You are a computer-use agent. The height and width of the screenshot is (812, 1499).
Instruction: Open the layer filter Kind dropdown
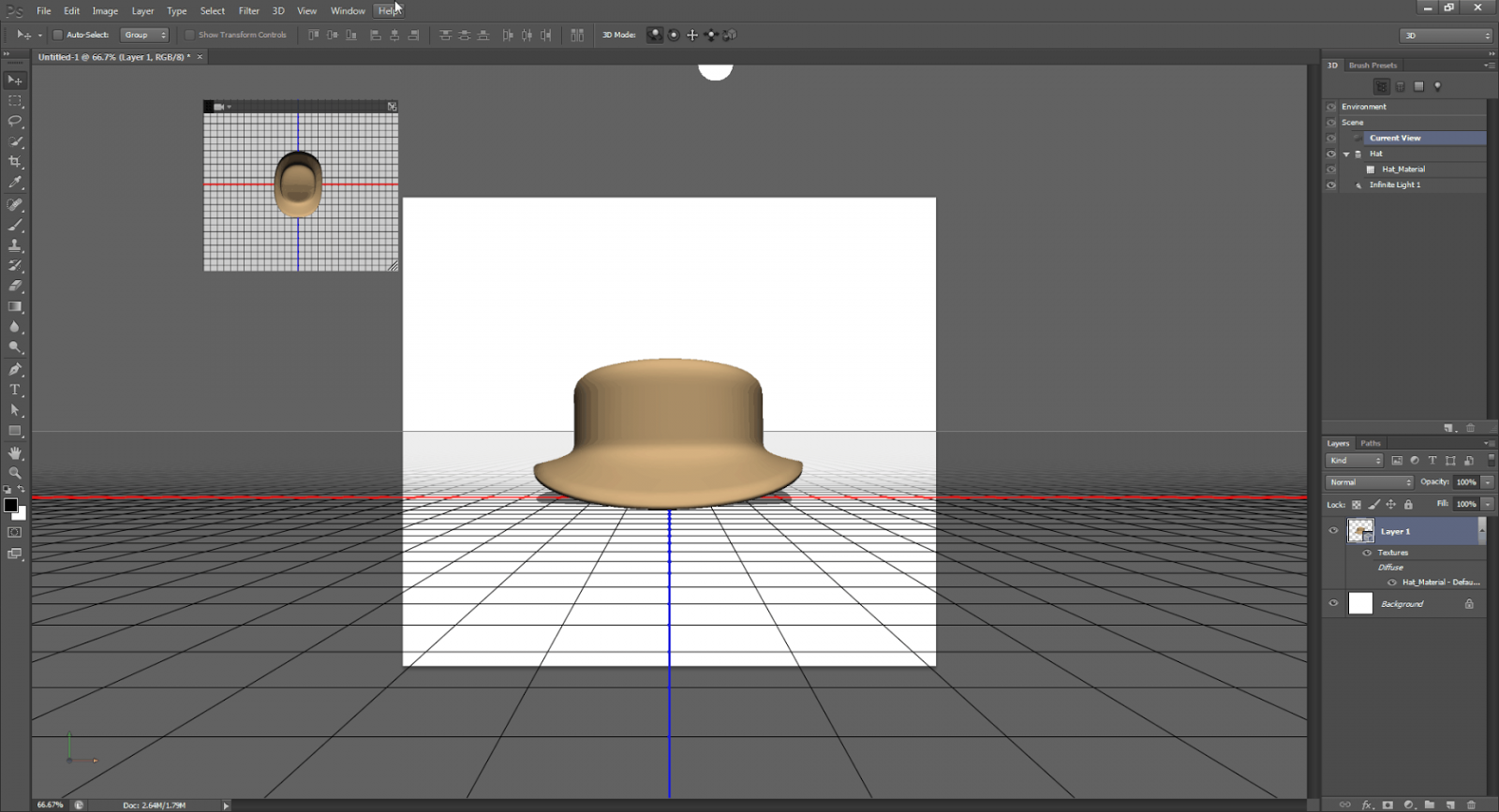pos(1355,461)
